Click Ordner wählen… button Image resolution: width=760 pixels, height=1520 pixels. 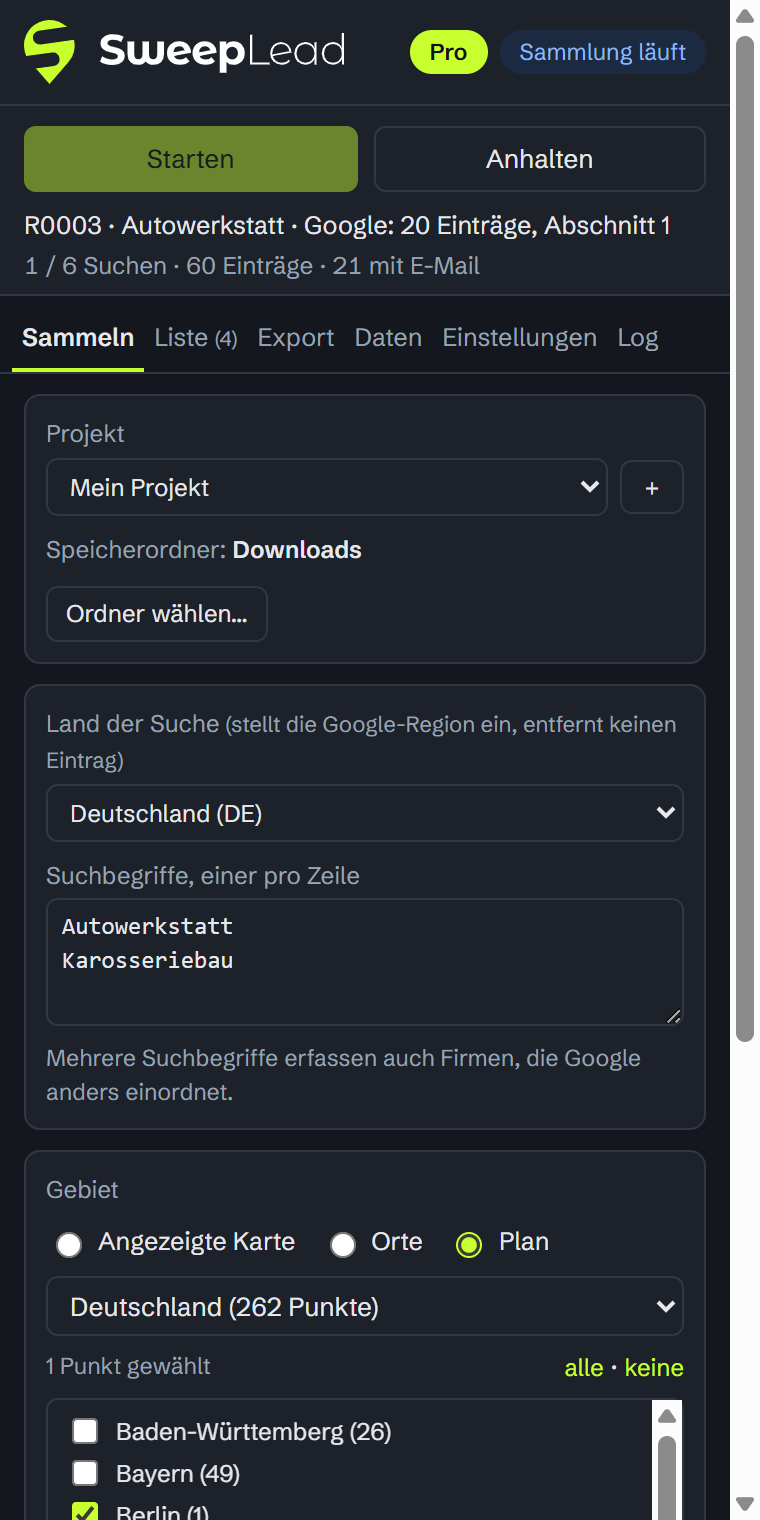tap(157, 614)
